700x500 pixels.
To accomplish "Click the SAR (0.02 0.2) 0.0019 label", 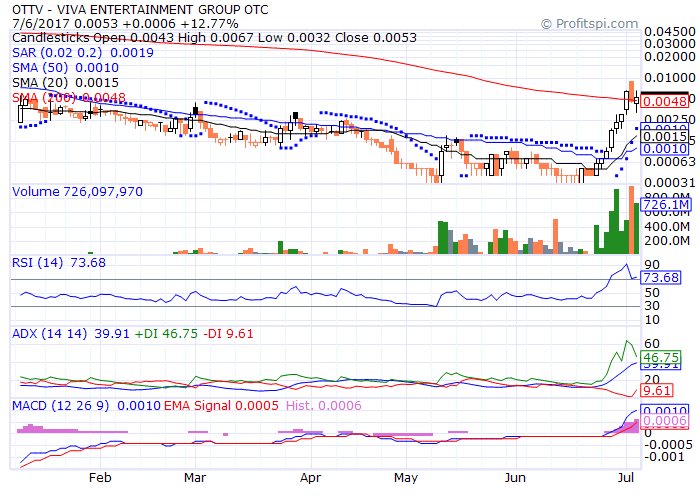I will point(83,53).
